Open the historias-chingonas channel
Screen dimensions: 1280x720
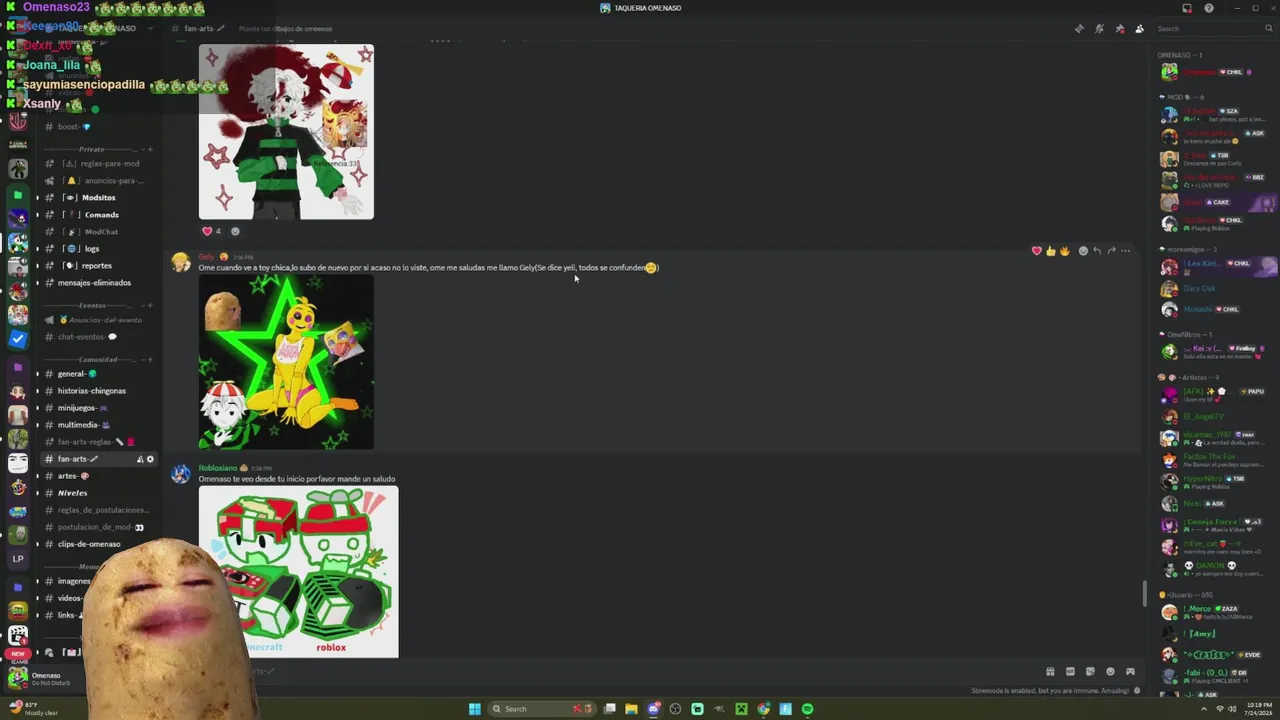coord(98,391)
